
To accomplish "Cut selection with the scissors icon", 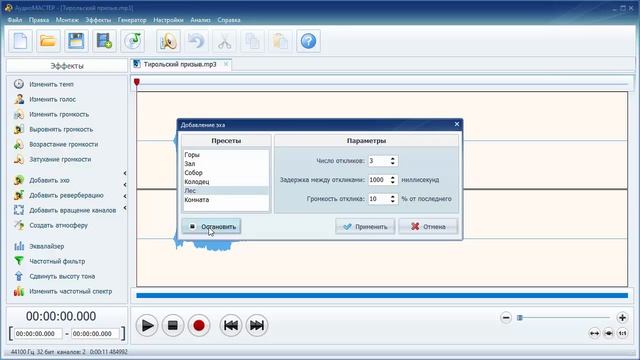I will pyautogui.click(x=224, y=41).
